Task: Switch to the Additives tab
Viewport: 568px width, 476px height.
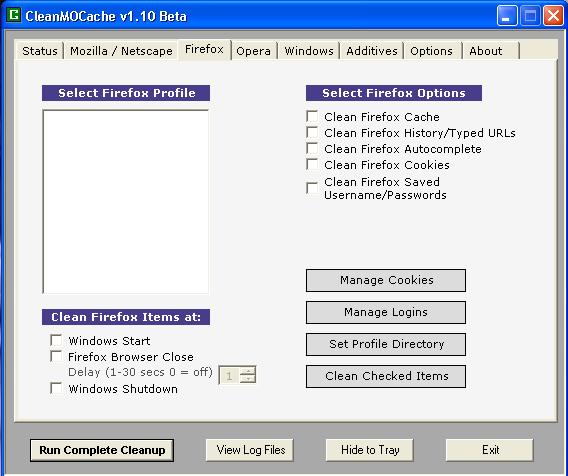Action: (x=372, y=51)
